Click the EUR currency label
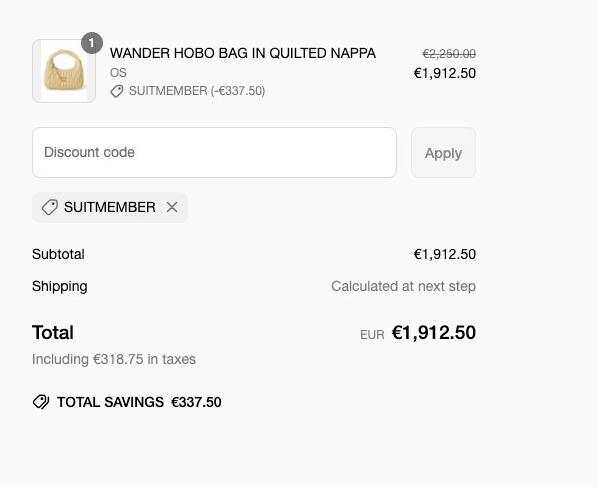Screen dimensions: 597x487 click(x=372, y=335)
